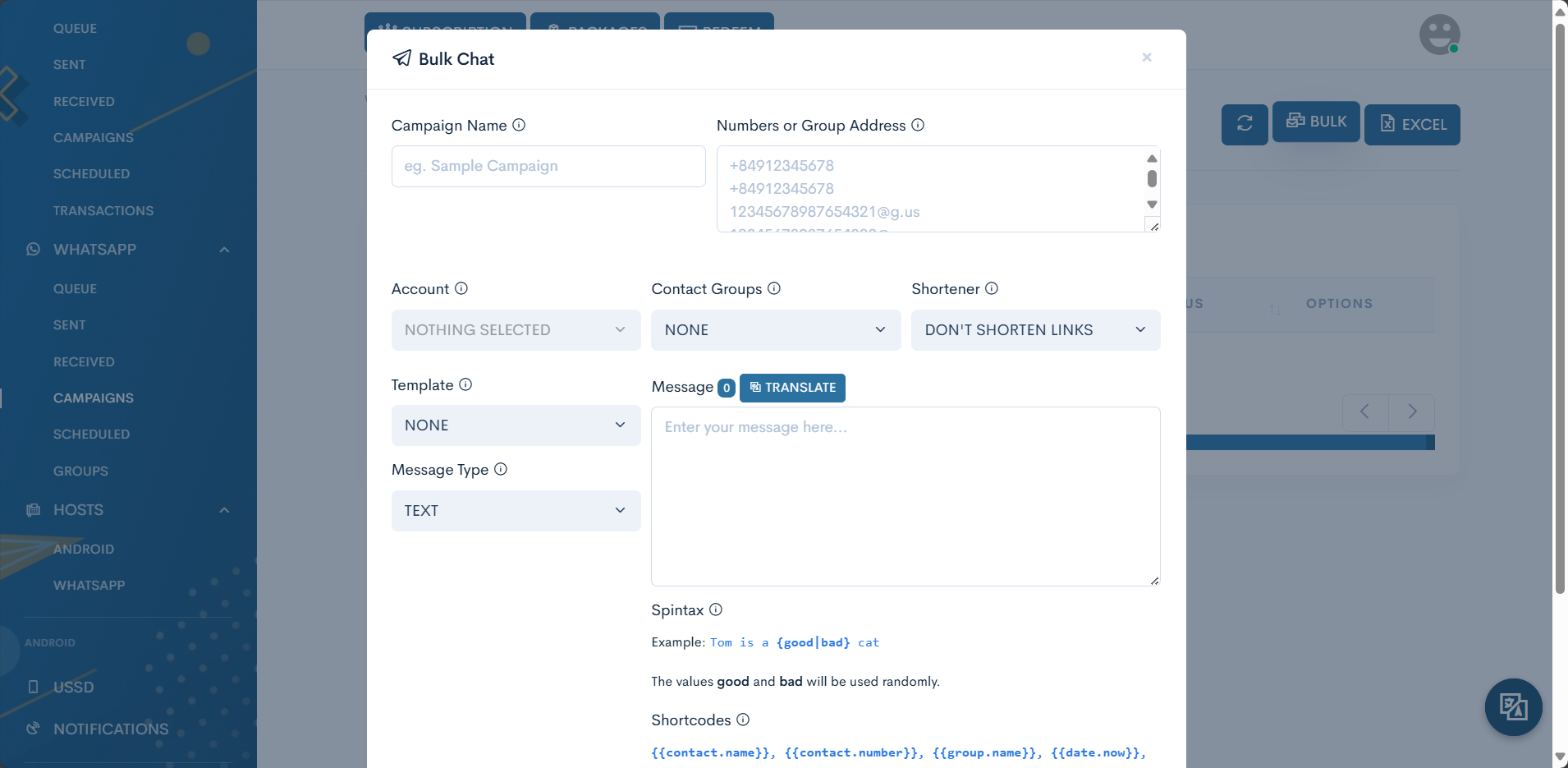This screenshot has width=1568, height=768.
Task: Click the Shortener info icon
Action: [x=992, y=288]
